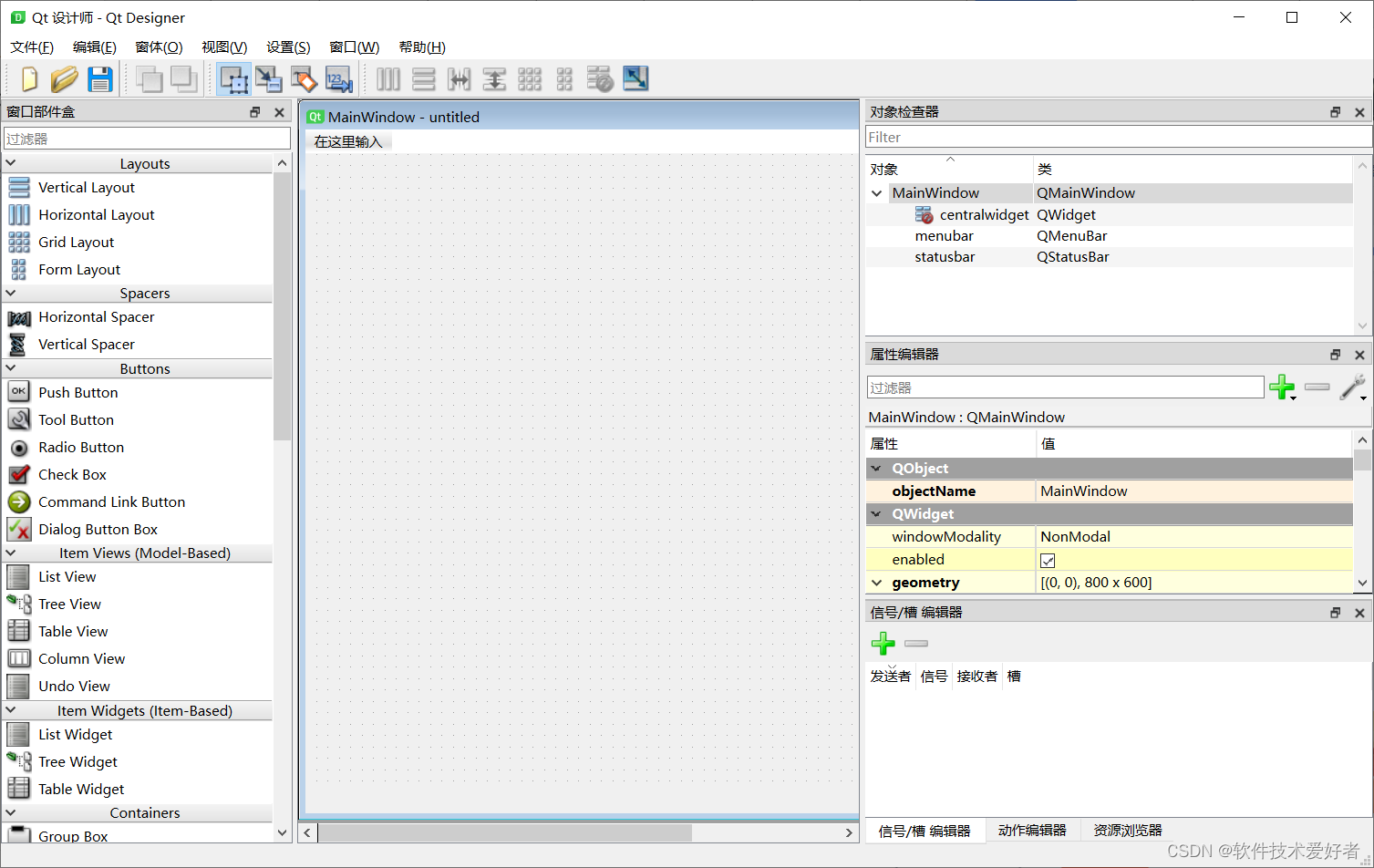
Task: Open the 设置(S) menu
Action: pos(288,47)
